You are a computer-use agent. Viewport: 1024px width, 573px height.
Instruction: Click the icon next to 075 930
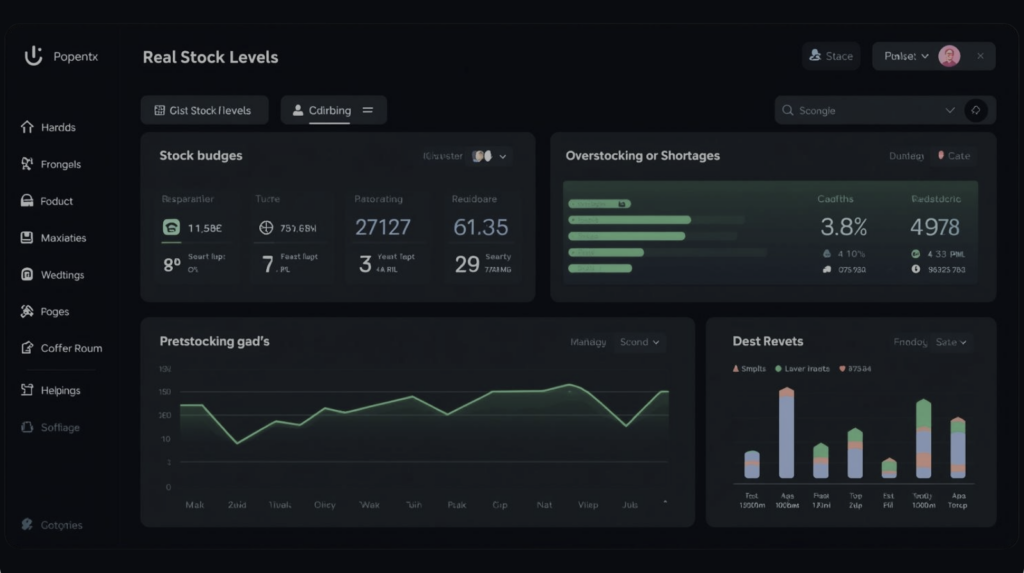click(827, 269)
